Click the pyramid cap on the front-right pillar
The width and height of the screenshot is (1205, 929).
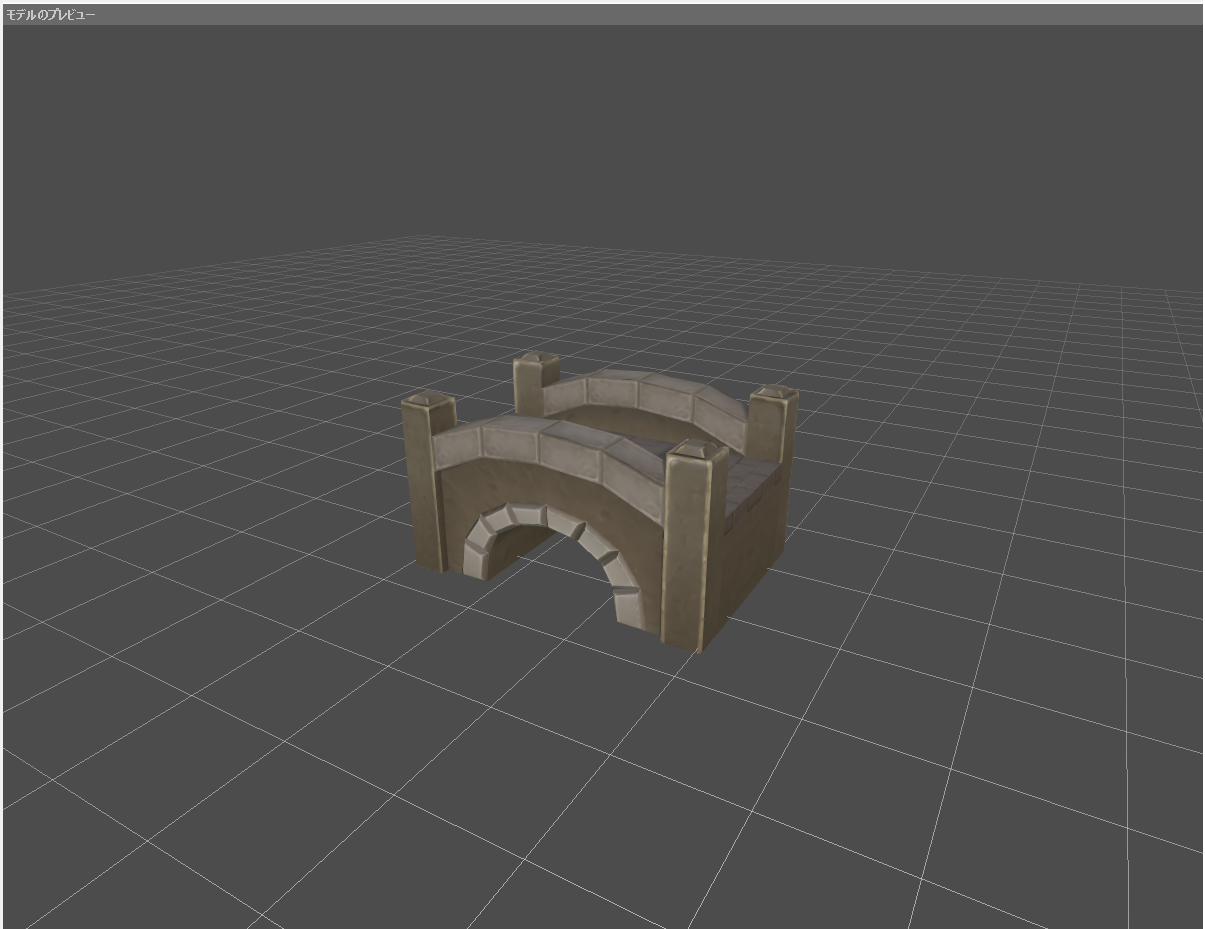[x=696, y=449]
